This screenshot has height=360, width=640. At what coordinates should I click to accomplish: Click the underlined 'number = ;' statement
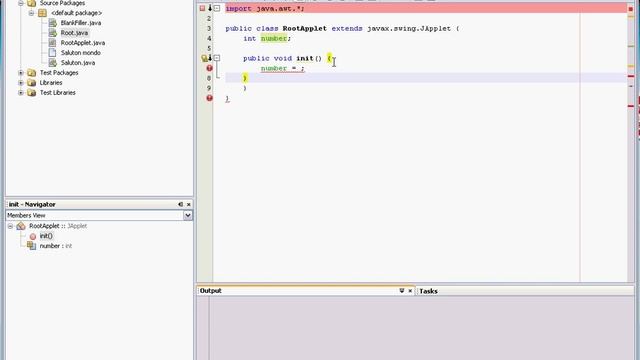click(282, 69)
